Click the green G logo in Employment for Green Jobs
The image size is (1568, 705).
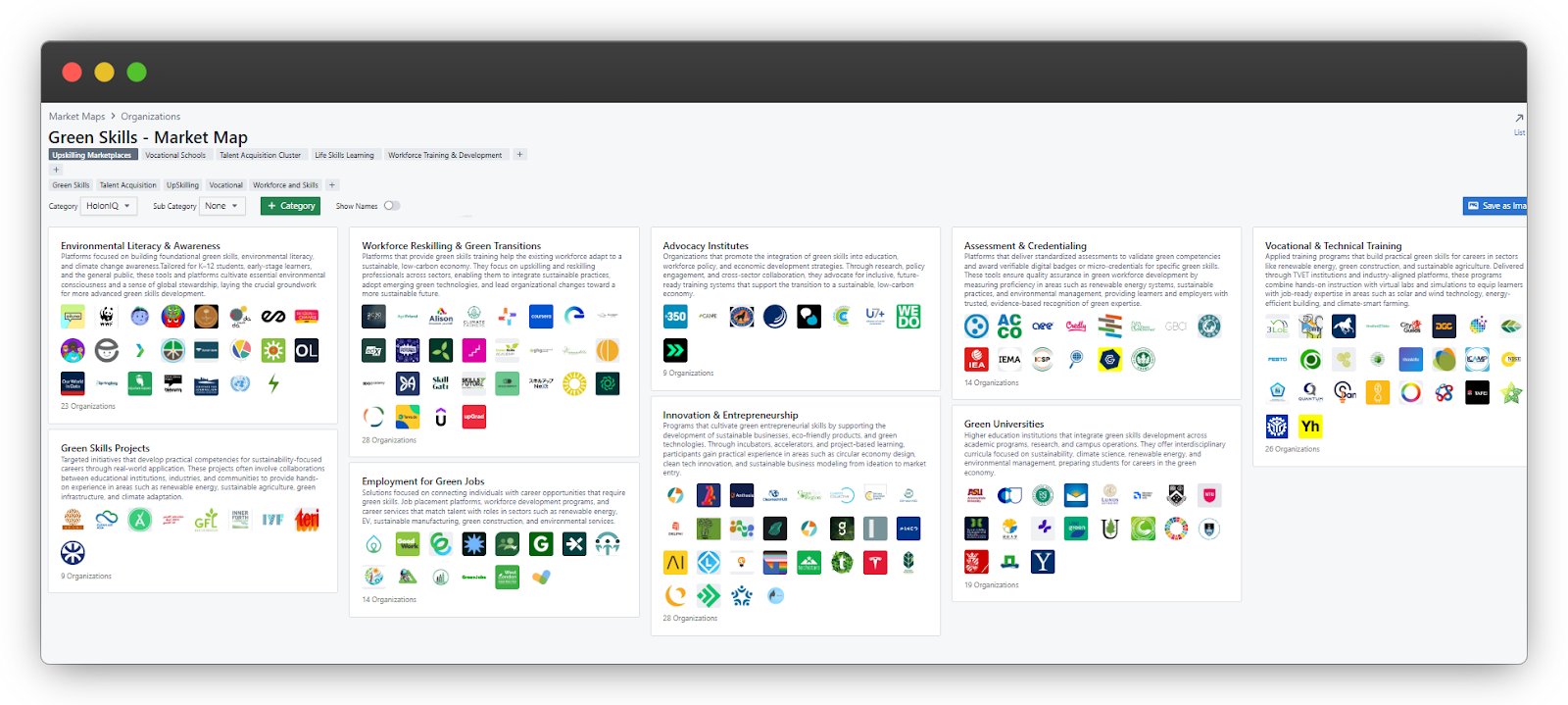[541, 543]
